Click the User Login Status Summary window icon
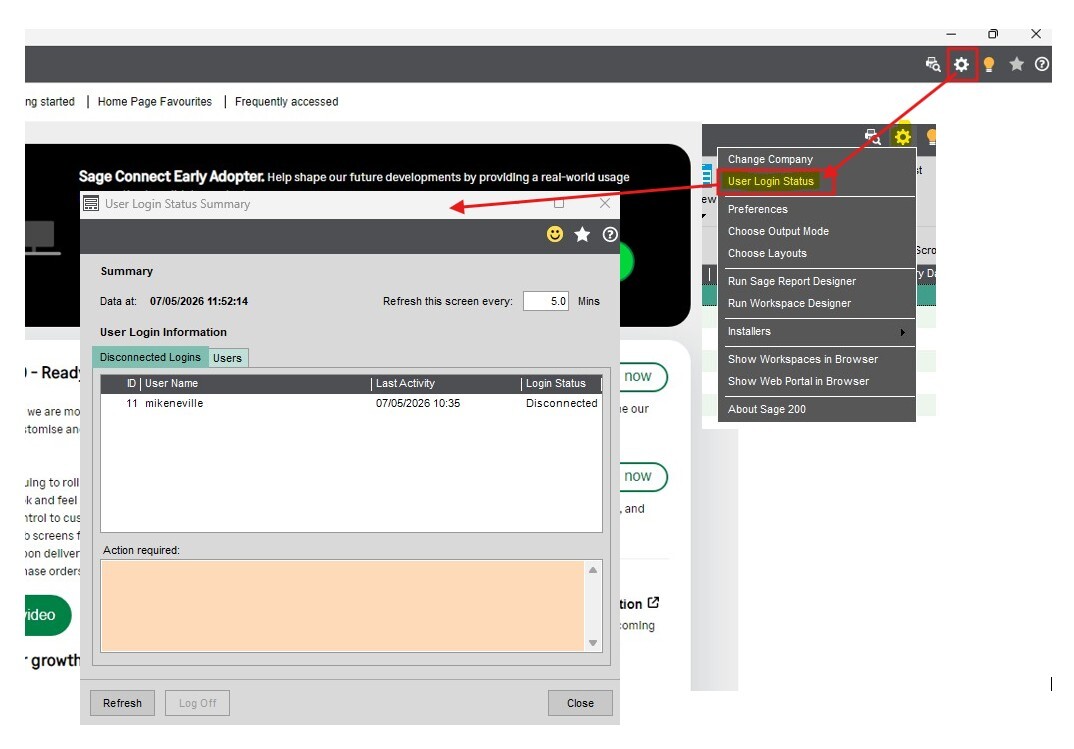The width and height of the screenshot is (1074, 749). 90,203
